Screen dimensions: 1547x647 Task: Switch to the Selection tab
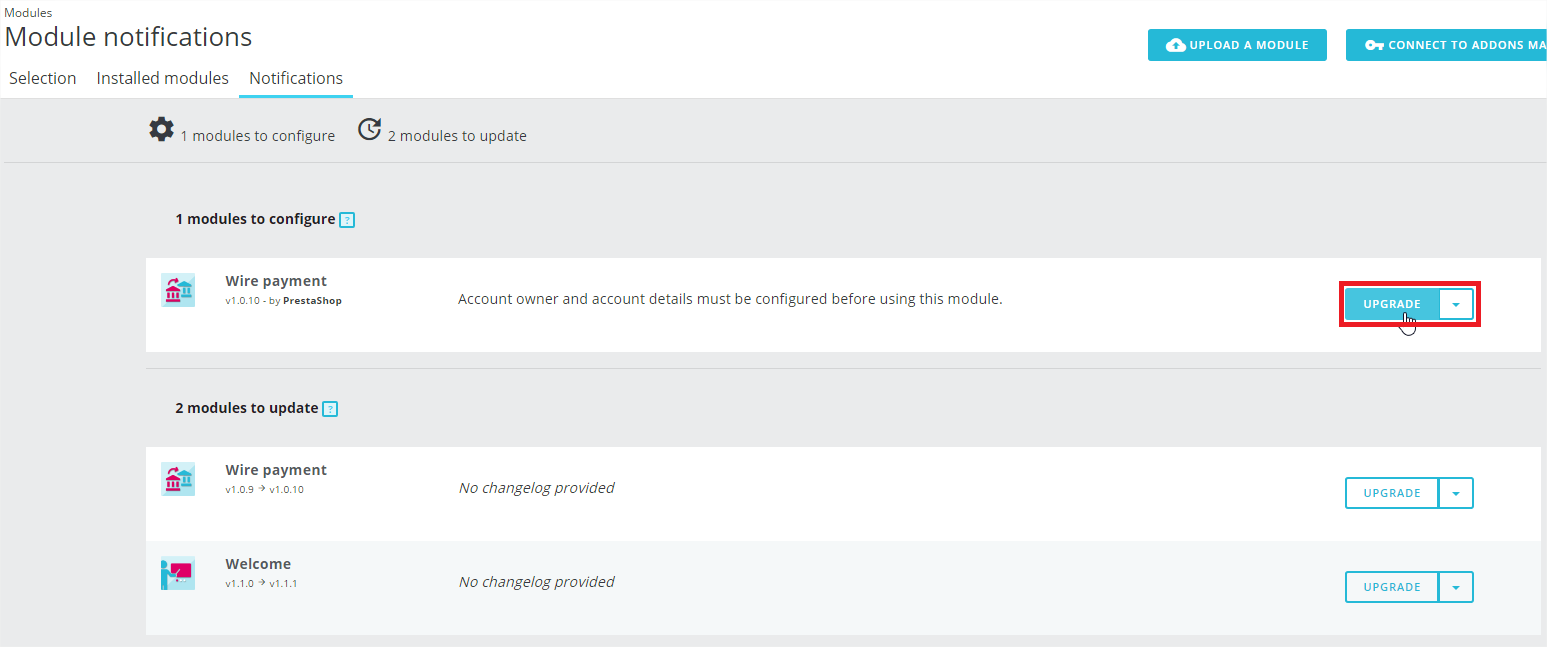click(43, 78)
